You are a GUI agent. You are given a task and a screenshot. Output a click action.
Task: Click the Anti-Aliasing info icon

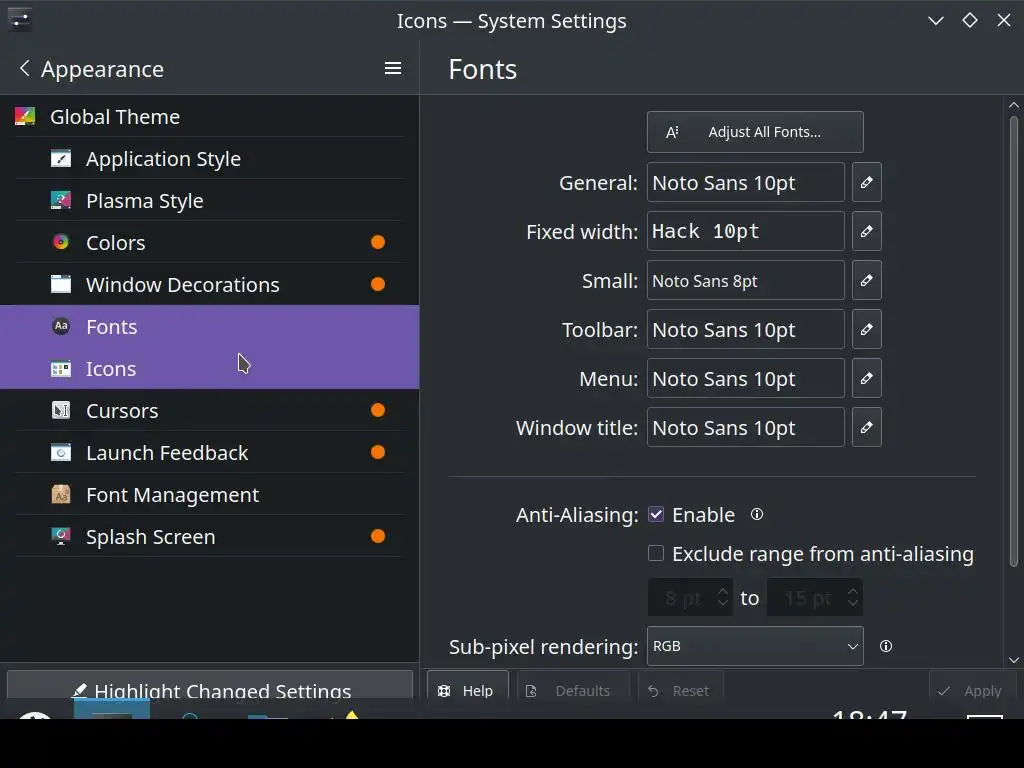[757, 514]
